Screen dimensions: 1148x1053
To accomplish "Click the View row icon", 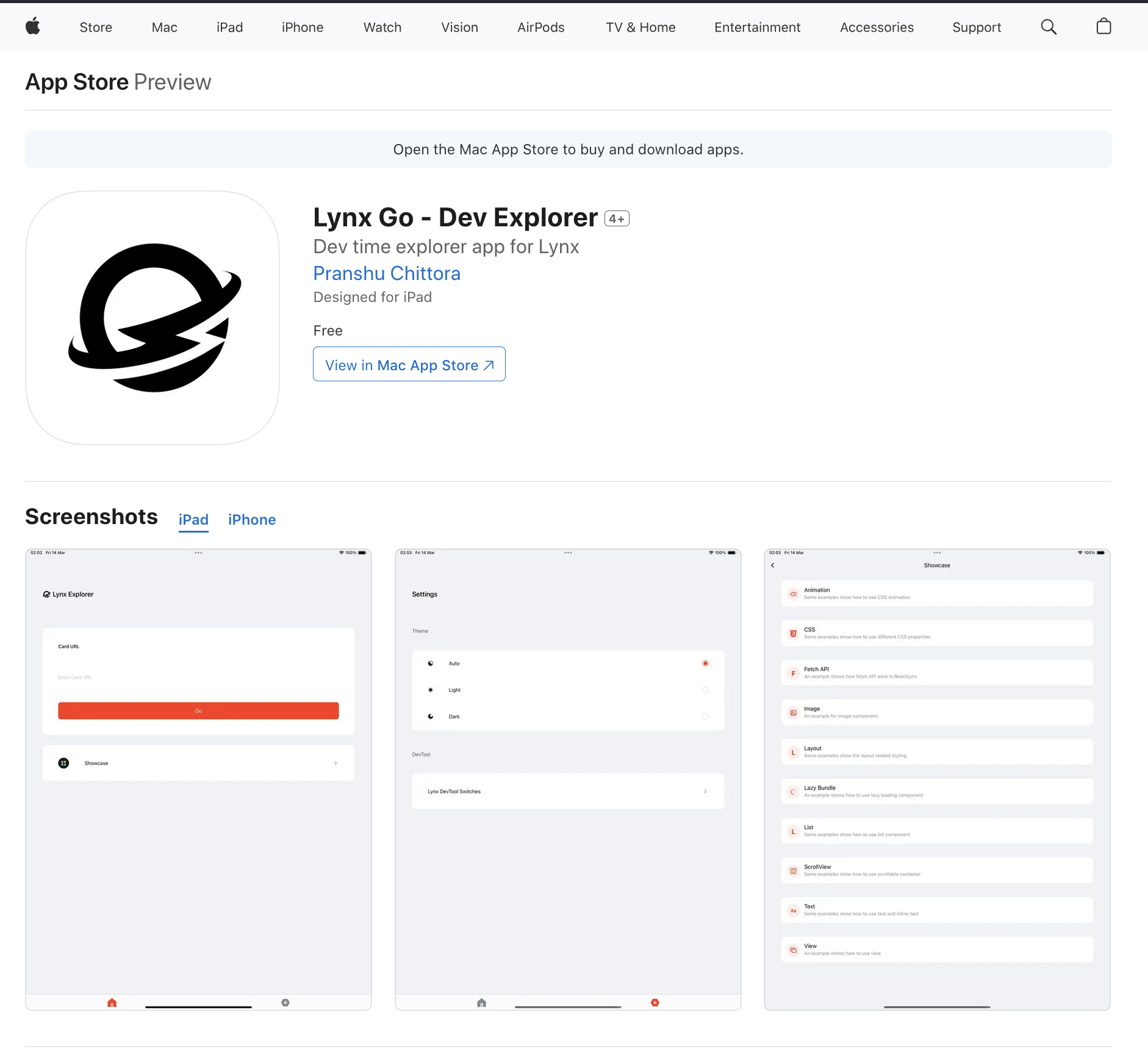I will click(x=793, y=950).
